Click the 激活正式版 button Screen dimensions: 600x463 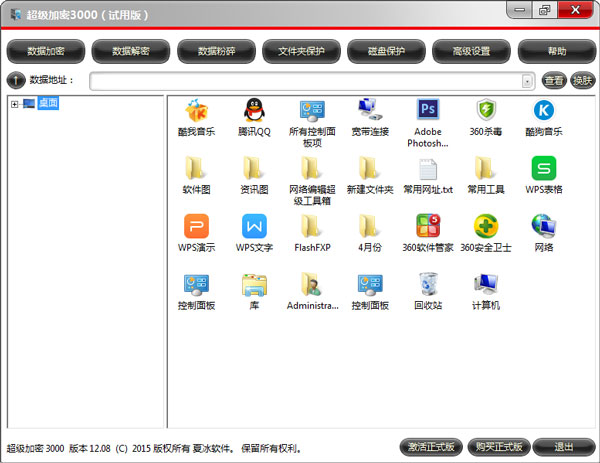point(431,447)
